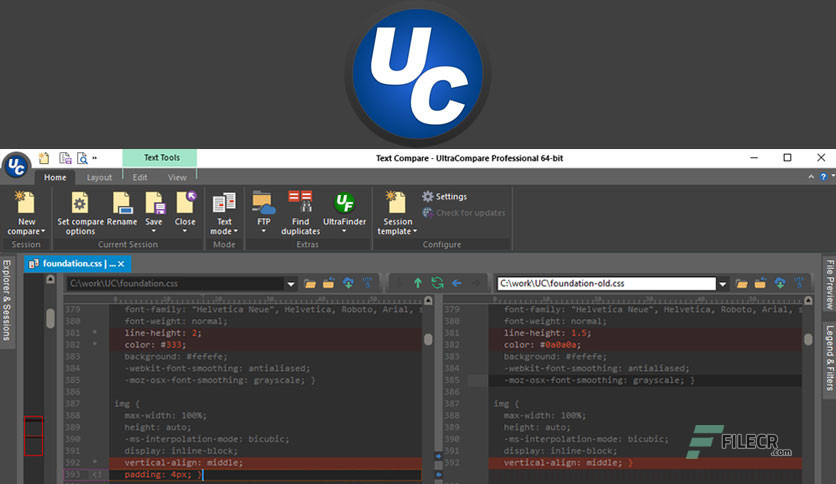The image size is (836, 484).
Task: Click the left path field C:\work\UC\foundation.css
Action: tap(175, 284)
